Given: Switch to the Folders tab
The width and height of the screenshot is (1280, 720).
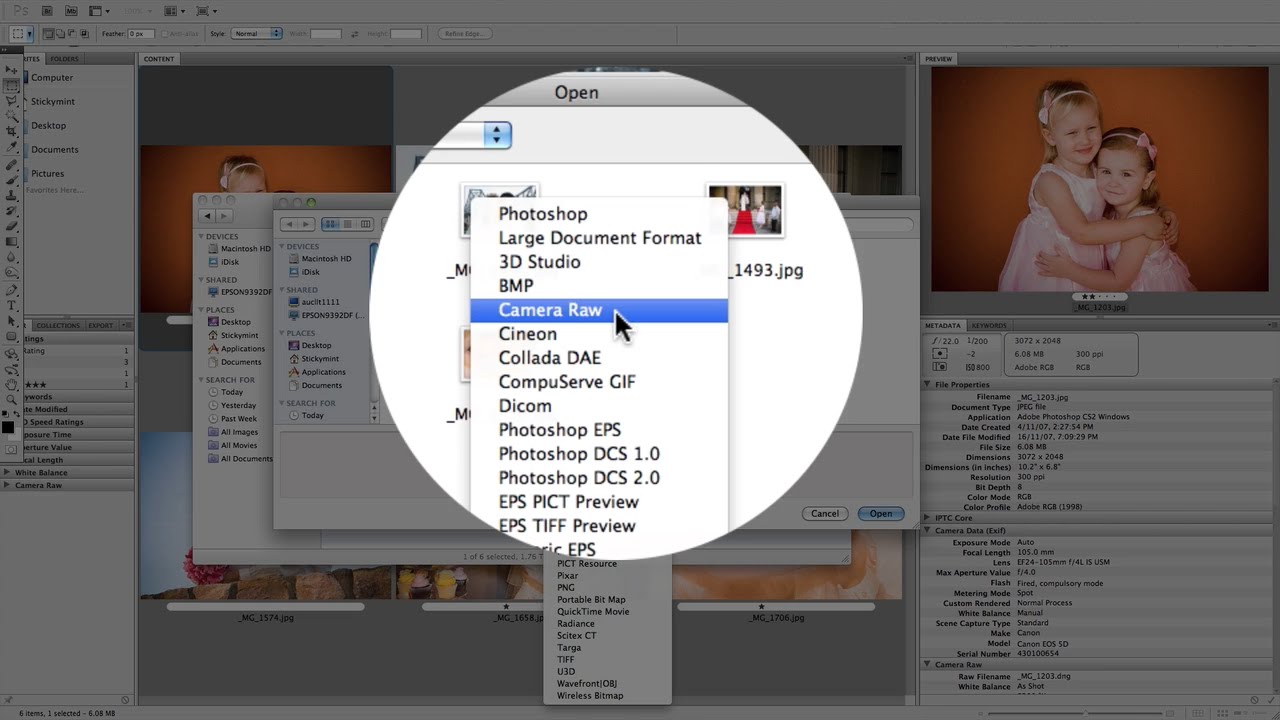Looking at the screenshot, I should pyautogui.click(x=64, y=59).
